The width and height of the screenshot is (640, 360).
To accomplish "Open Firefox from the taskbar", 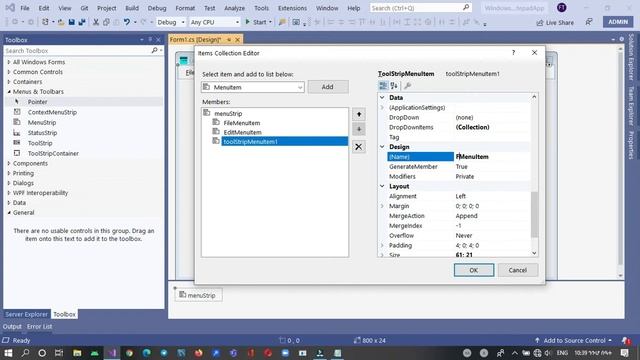I will [x=199, y=353].
